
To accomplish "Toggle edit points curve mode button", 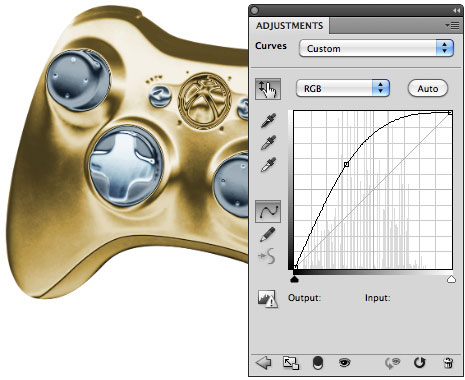I will click(268, 212).
